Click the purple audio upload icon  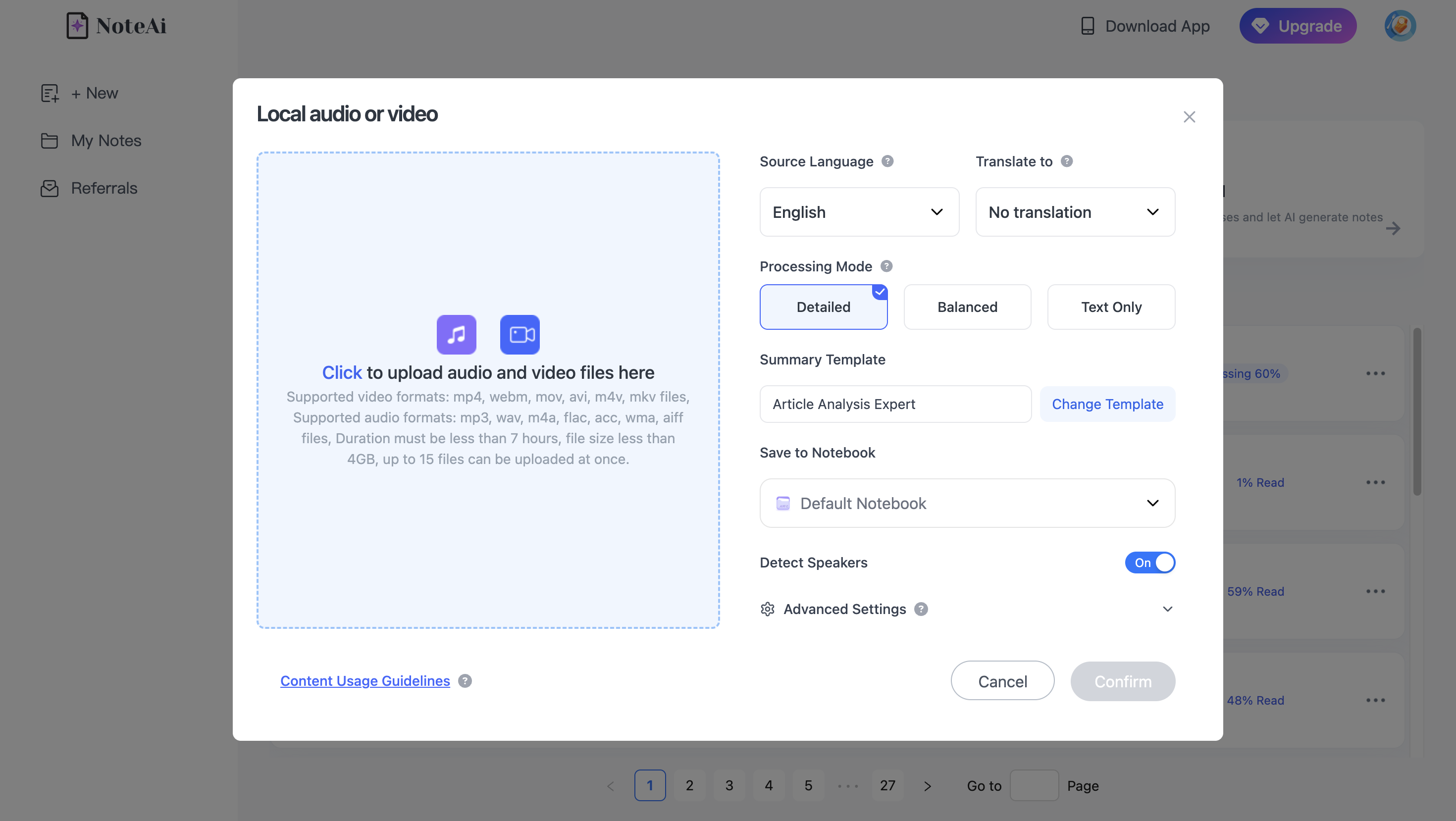tap(456, 335)
